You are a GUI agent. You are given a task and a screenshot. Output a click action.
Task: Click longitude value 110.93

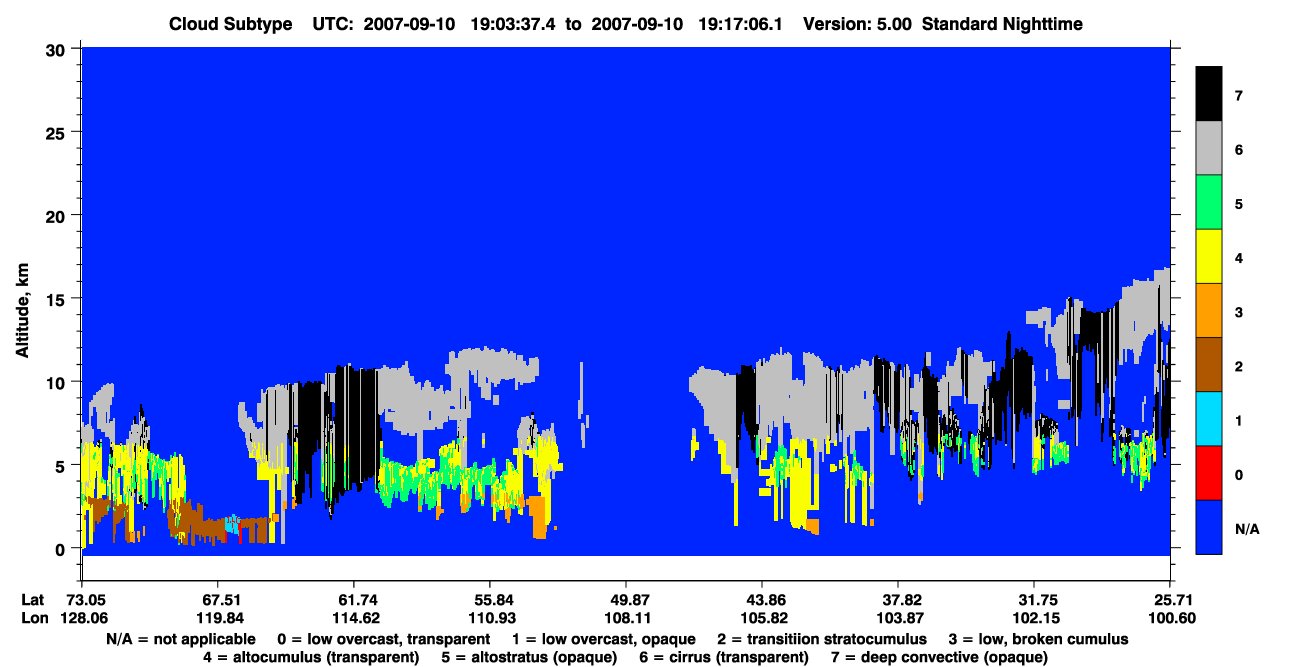click(x=490, y=618)
